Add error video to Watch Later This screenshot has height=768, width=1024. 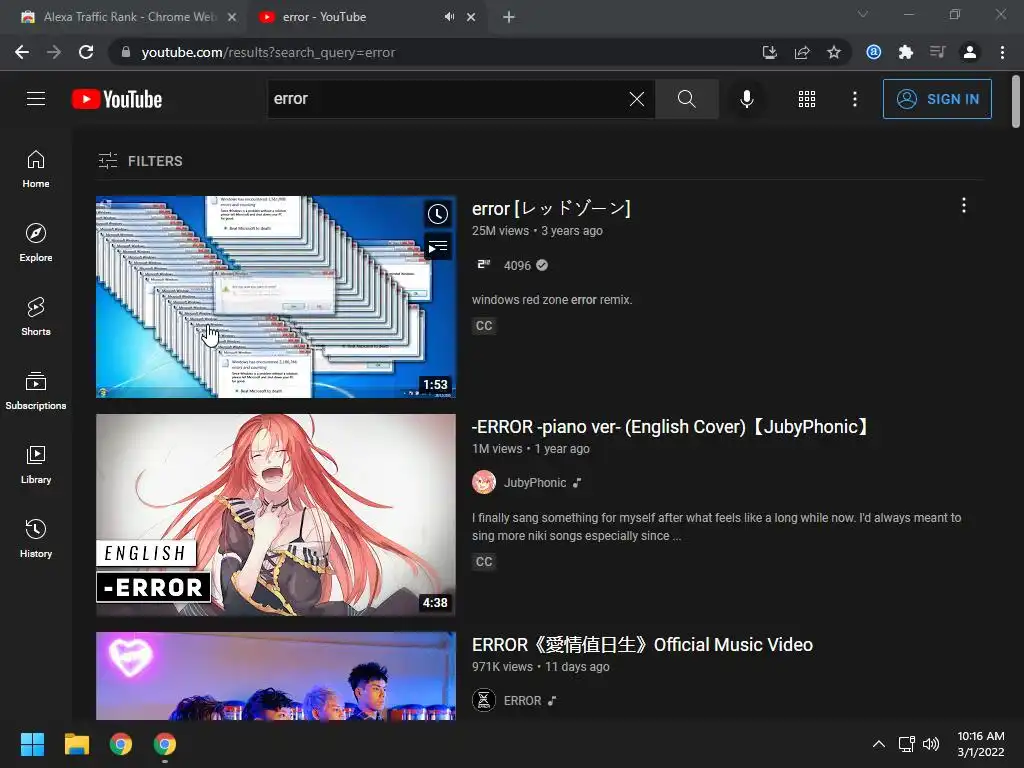tap(438, 214)
